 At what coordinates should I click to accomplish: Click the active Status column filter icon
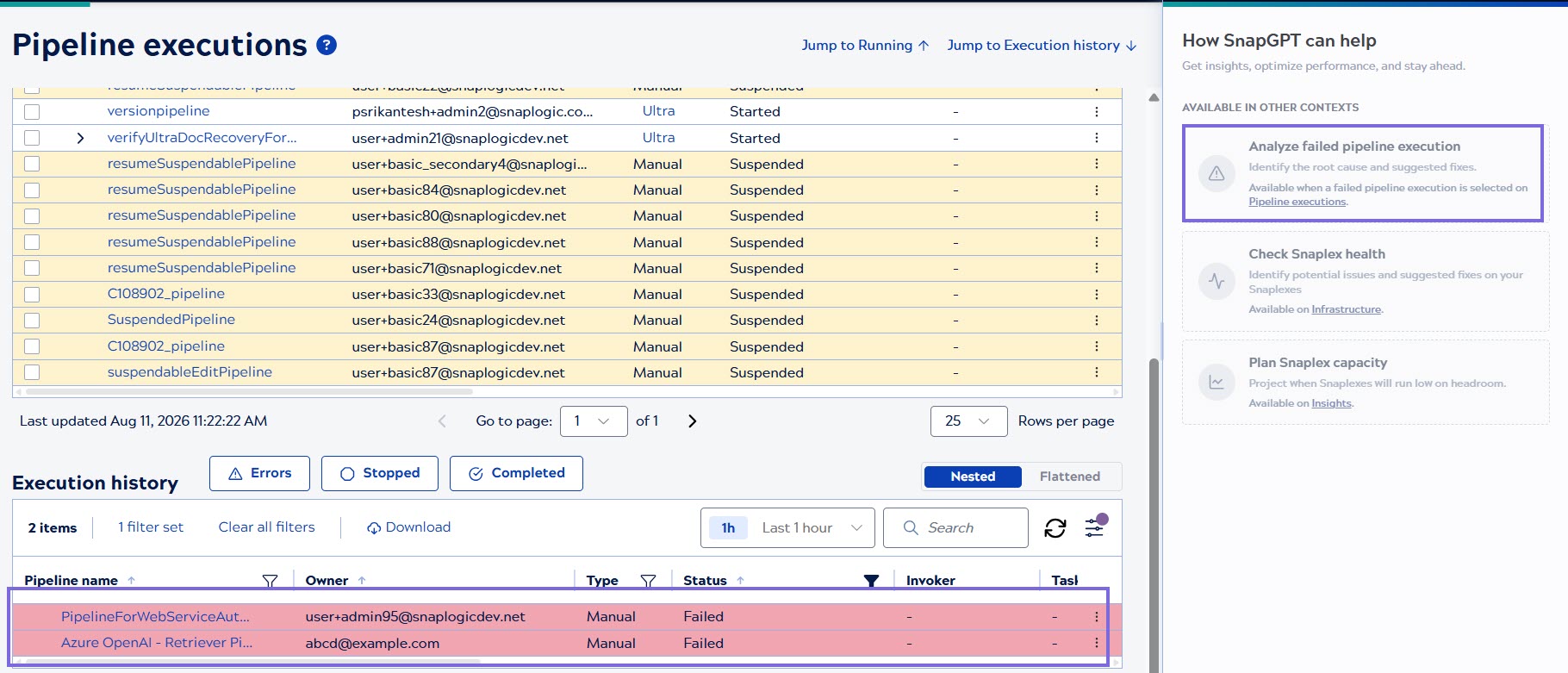[871, 581]
